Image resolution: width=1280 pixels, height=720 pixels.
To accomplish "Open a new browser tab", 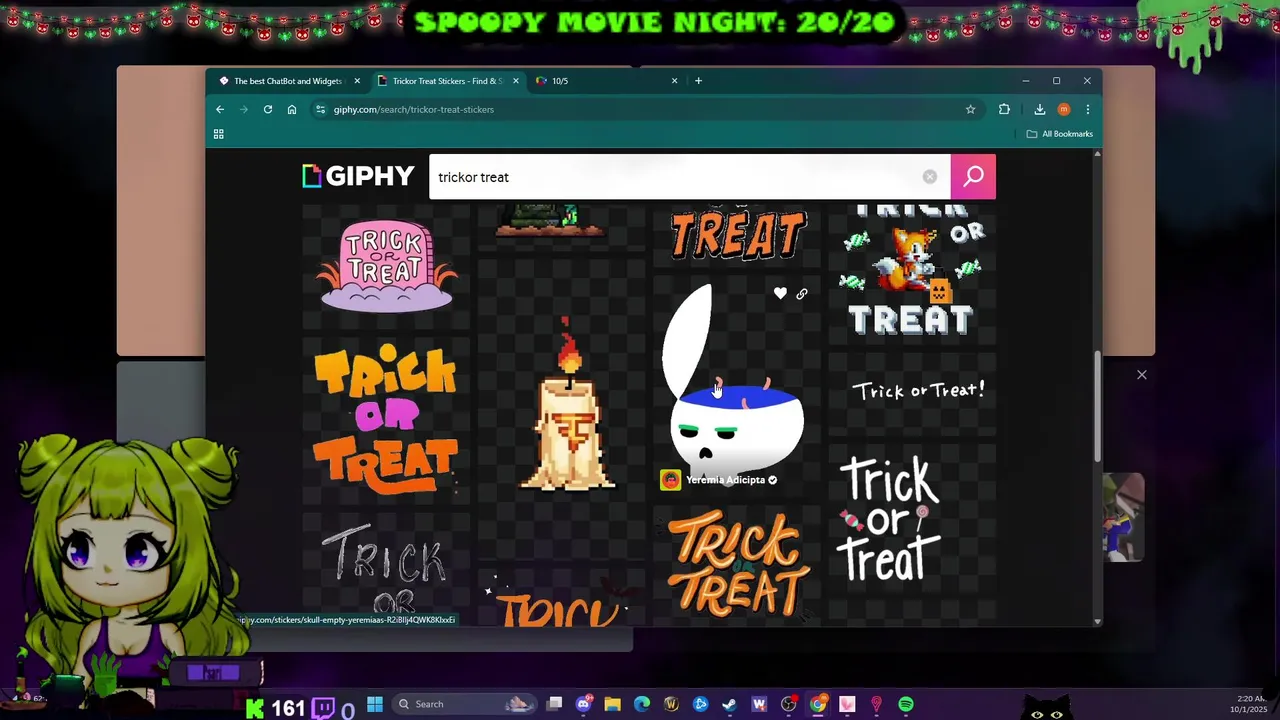I will coord(698,81).
